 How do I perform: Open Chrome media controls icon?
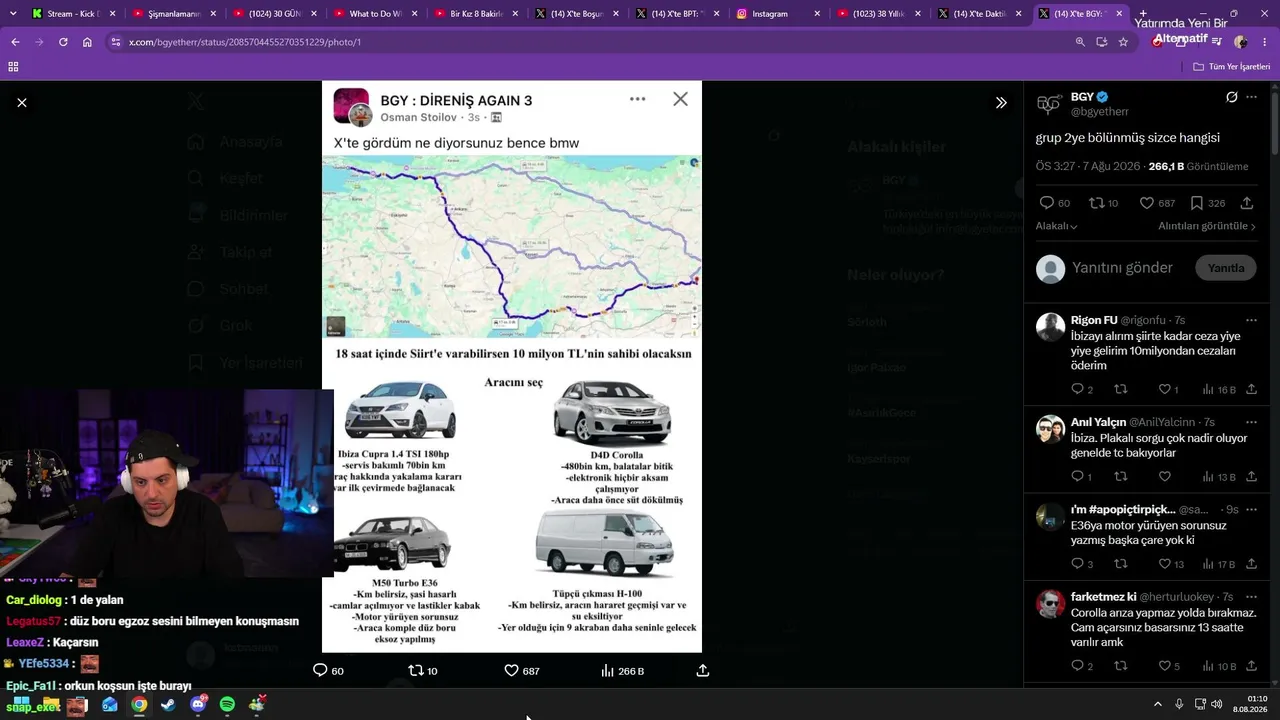click(x=1217, y=42)
